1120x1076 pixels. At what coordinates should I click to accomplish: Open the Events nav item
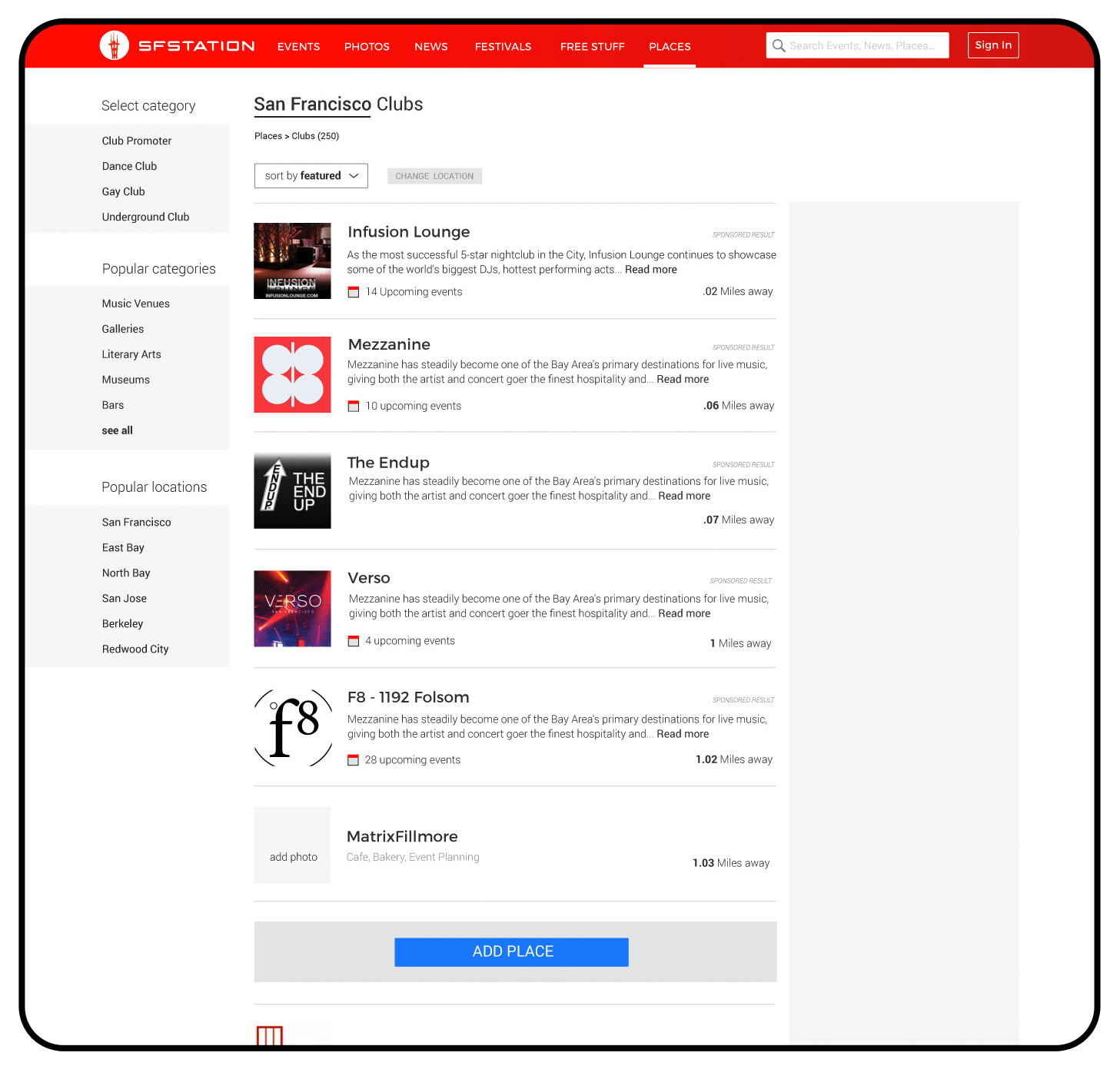(x=298, y=46)
